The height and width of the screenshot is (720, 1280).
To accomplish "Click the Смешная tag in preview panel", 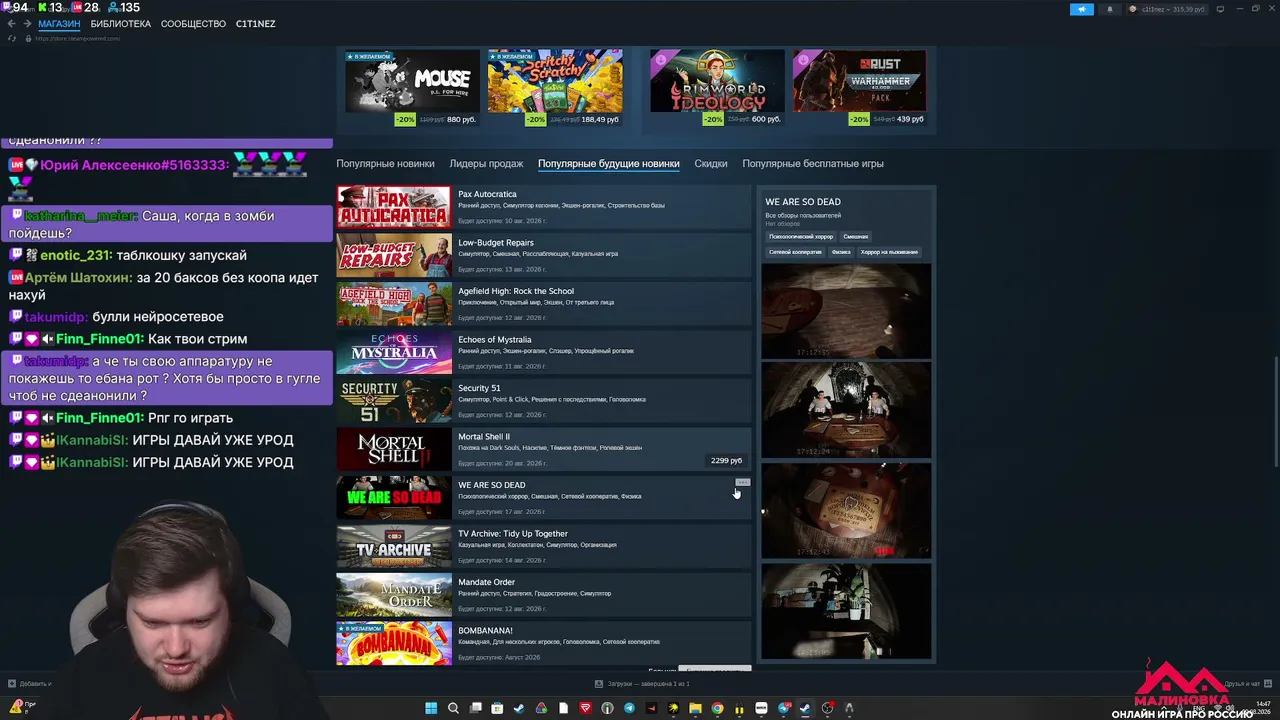I will click(855, 237).
